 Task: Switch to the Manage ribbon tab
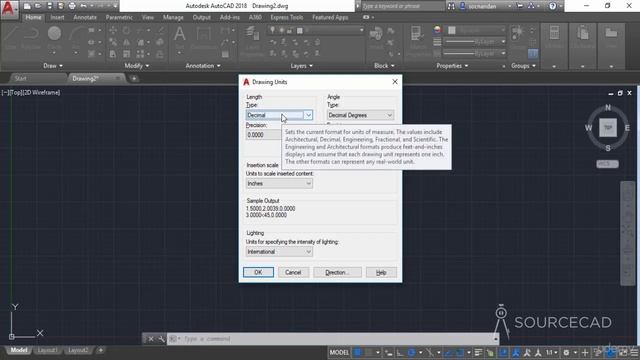[x=173, y=17]
